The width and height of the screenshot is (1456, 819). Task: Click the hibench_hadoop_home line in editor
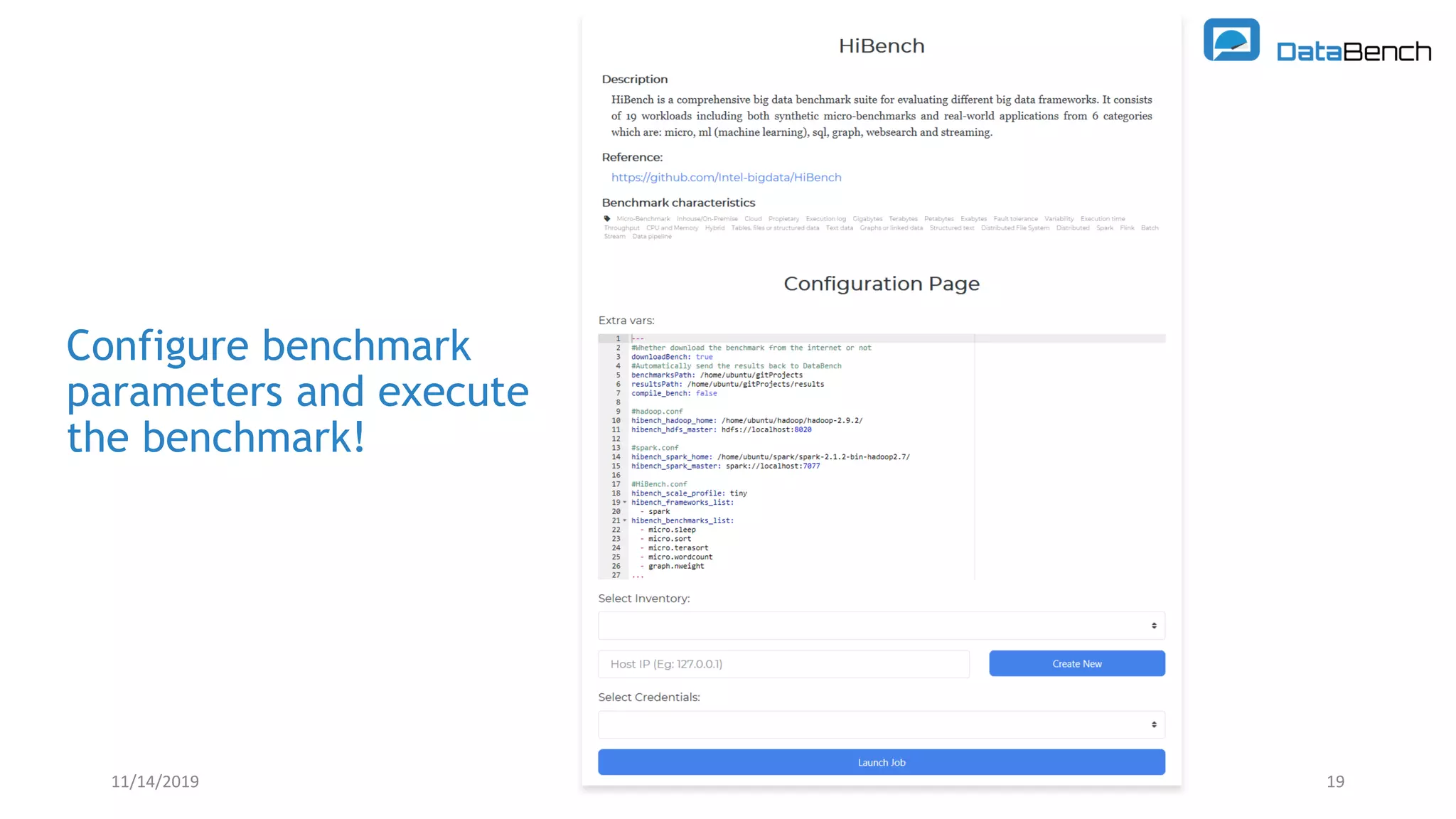pos(746,421)
